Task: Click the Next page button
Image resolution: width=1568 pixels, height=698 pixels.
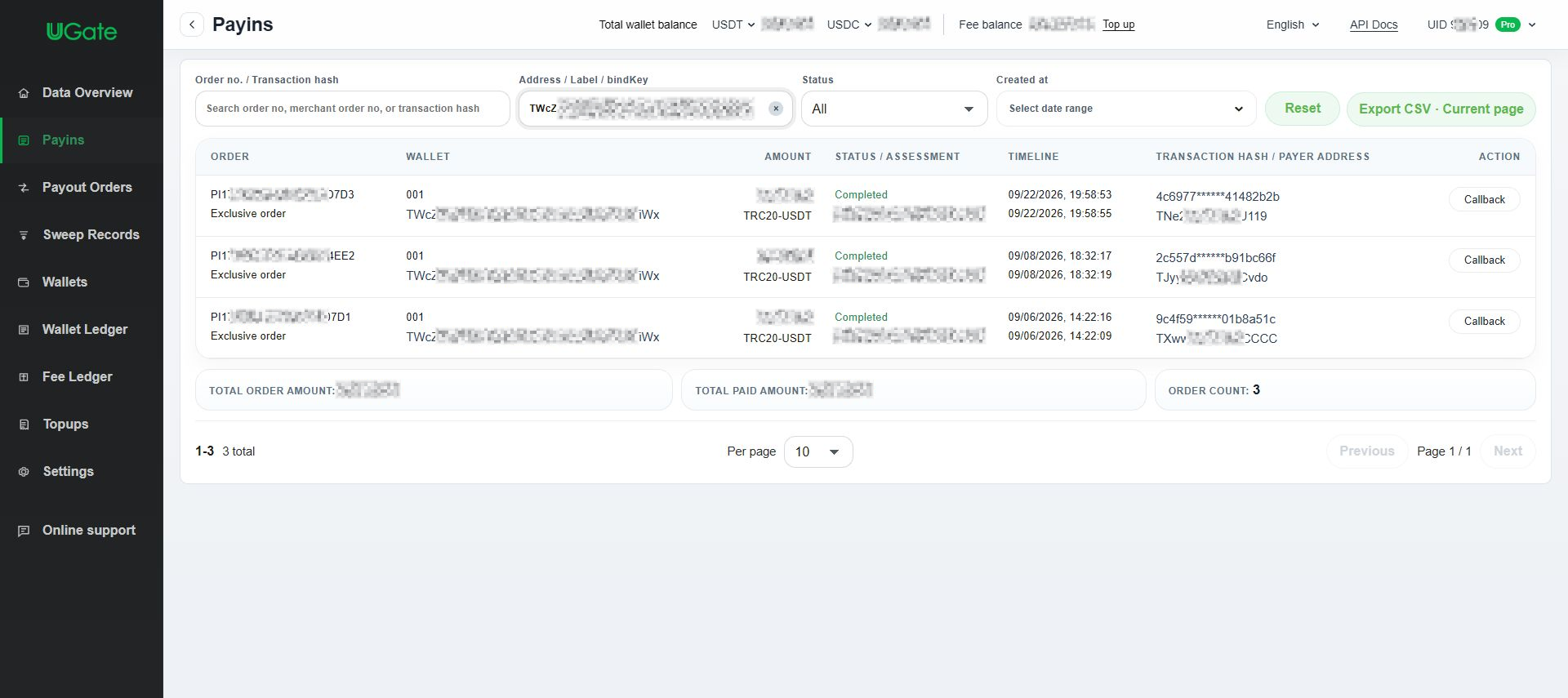Action: [1508, 451]
